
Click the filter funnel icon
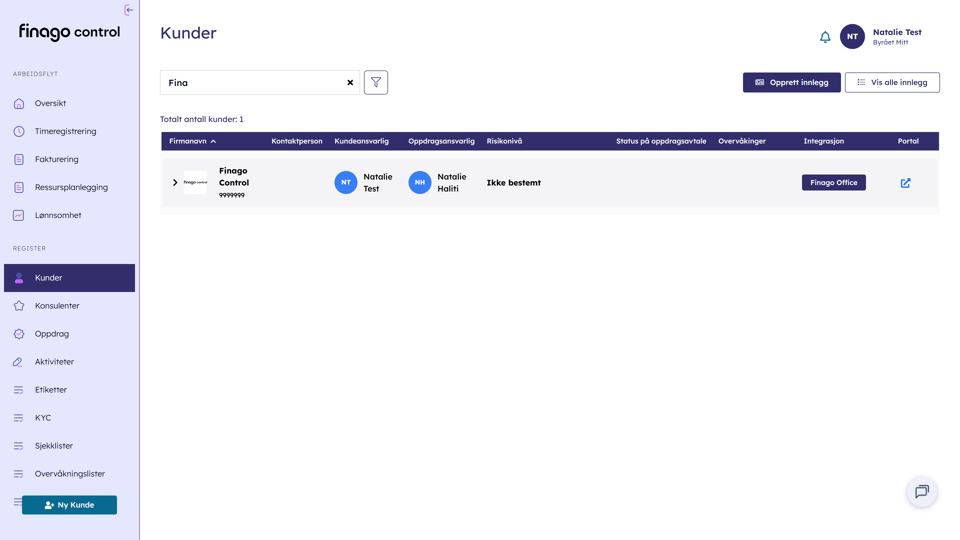(x=376, y=83)
